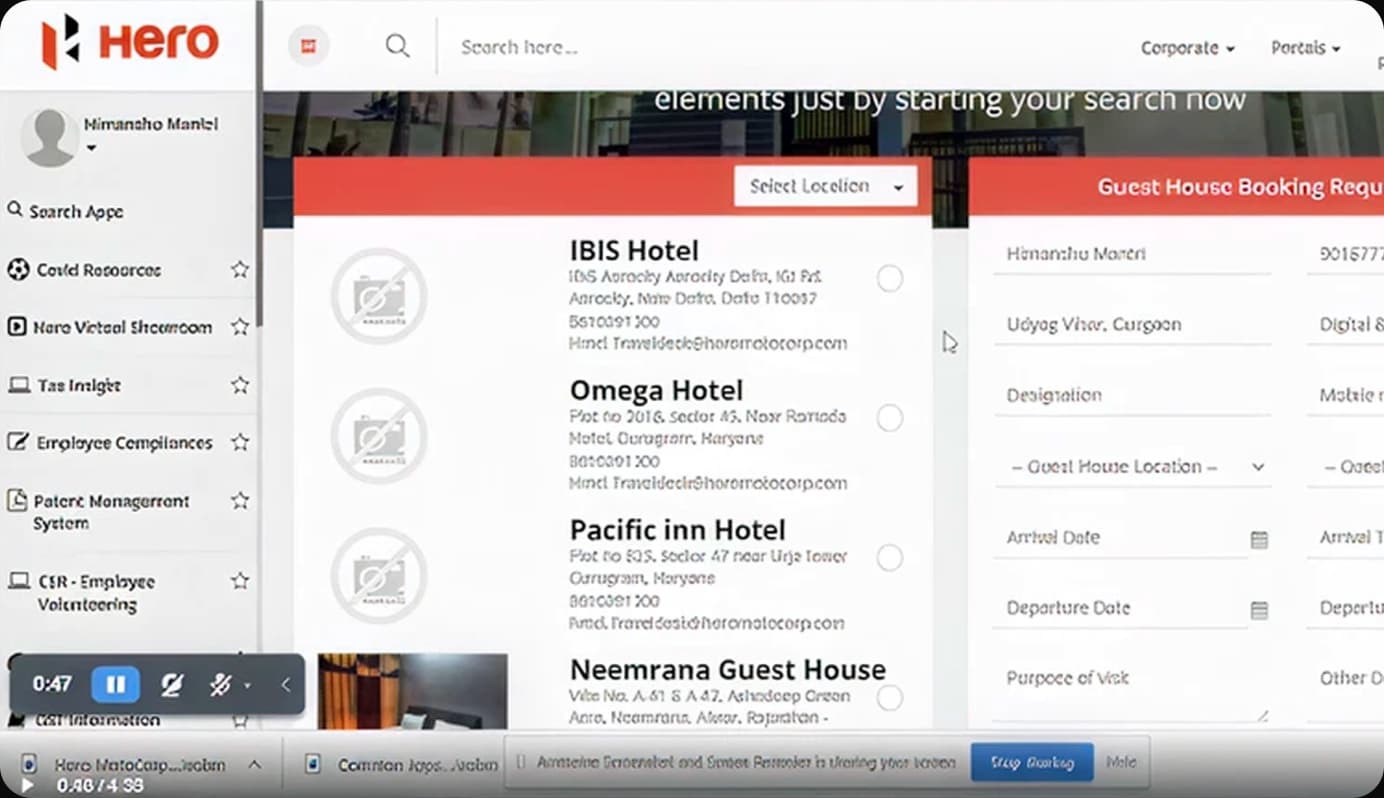The image size is (1384, 798).
Task: Click the Neemrana Guest House photo thumbnail
Action: coord(412,691)
